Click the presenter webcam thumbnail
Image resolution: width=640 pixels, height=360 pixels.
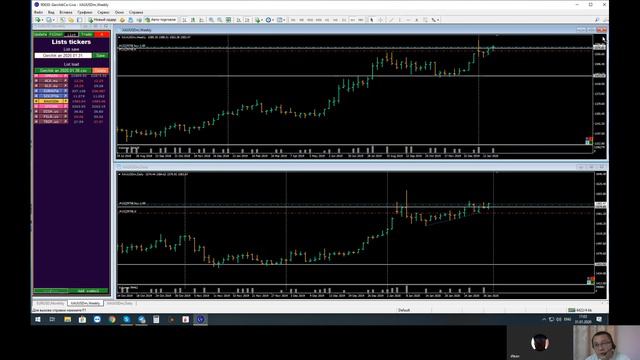coord(607,343)
